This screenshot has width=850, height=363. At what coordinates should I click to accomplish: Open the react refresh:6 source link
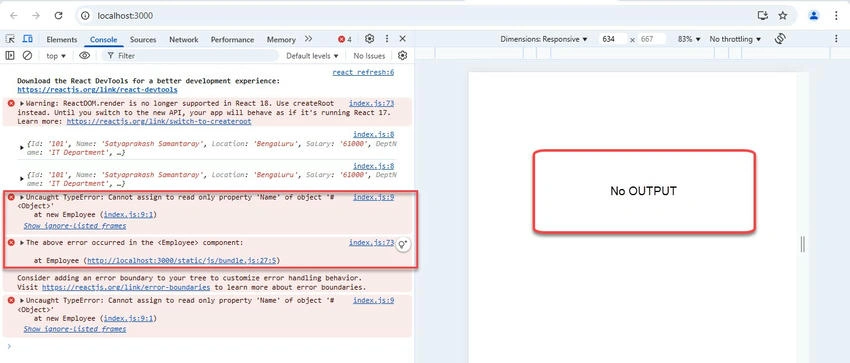[x=363, y=72]
